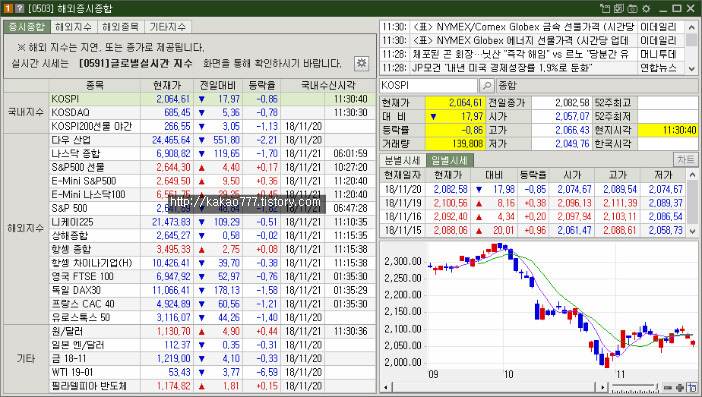Click the 18/11/20 row in daily price table
Image resolution: width=702 pixels, height=397 pixels.
pos(533,189)
